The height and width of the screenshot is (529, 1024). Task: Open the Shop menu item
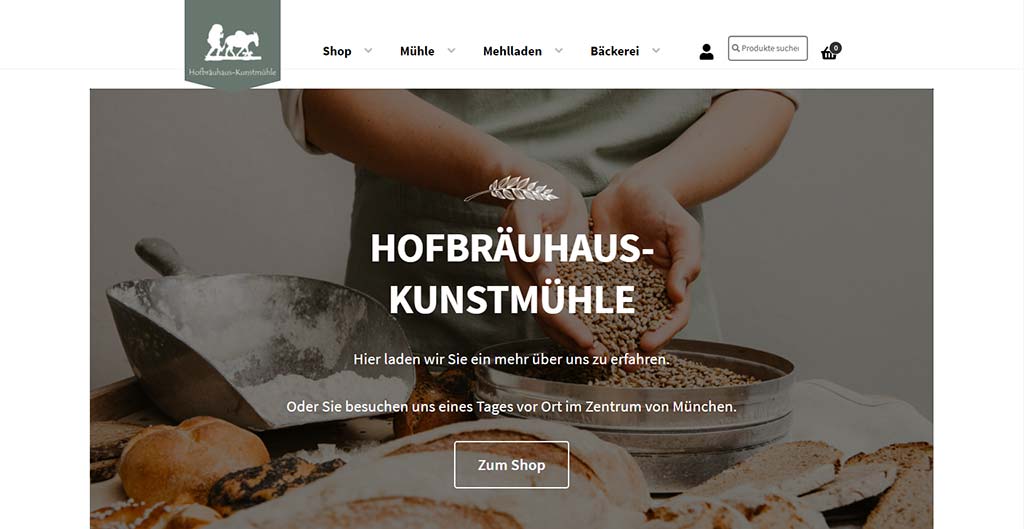point(337,51)
